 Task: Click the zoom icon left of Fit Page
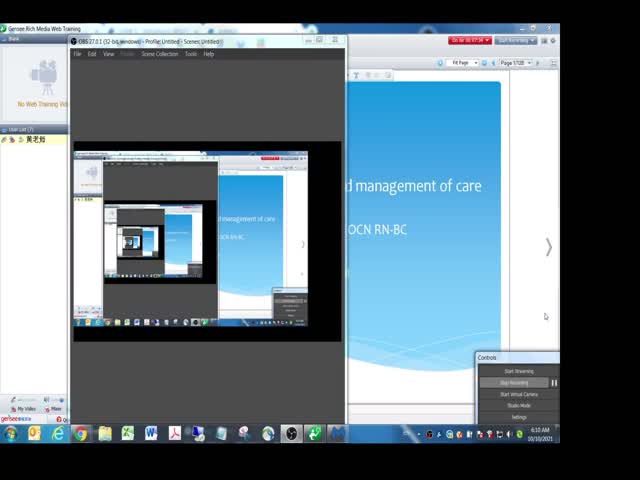tap(440, 63)
